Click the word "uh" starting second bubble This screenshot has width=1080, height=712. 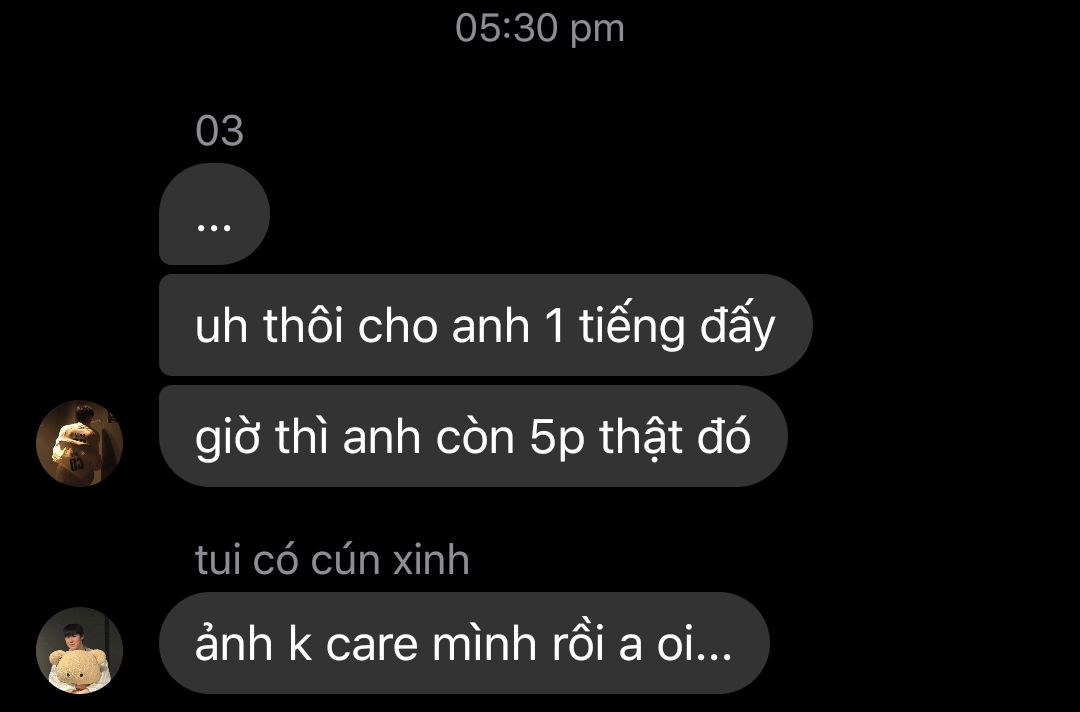(221, 326)
